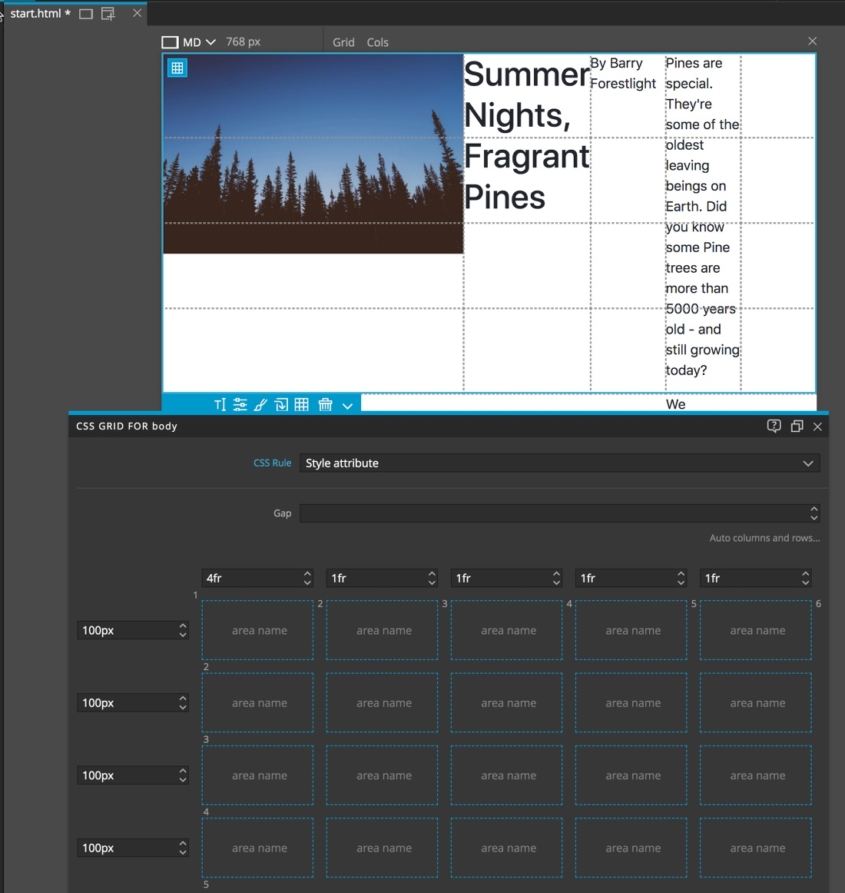The height and width of the screenshot is (893, 845).
Task: Click the brush styling icon in the element toolbar
Action: [x=261, y=405]
